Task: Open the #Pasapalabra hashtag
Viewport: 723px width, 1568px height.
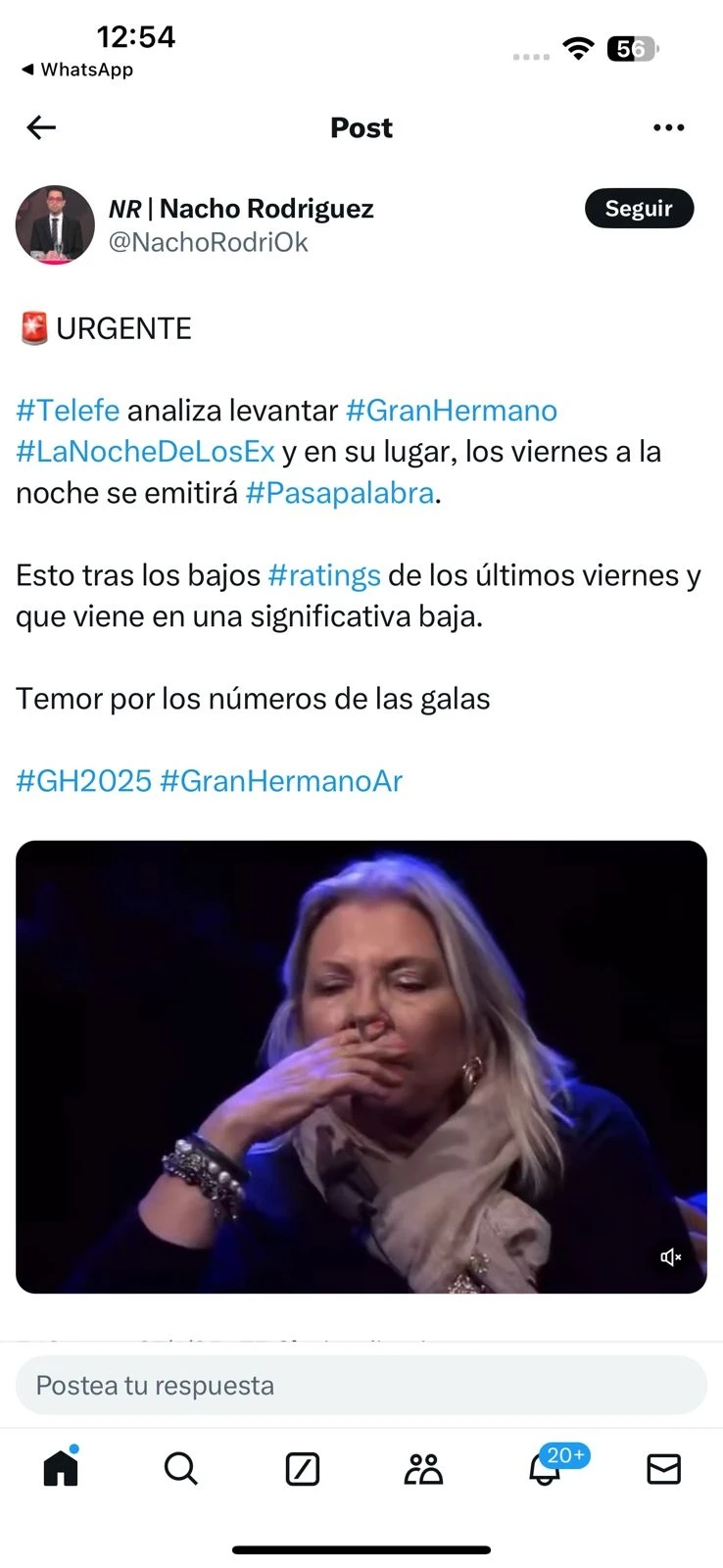Action: pyautogui.click(x=340, y=493)
